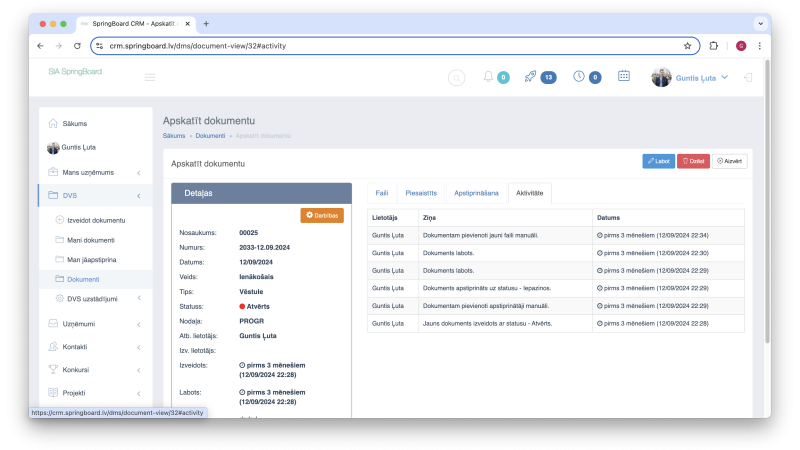The image size is (800, 450).
Task: Collapse the DVS menu chevron
Action: 139,196
